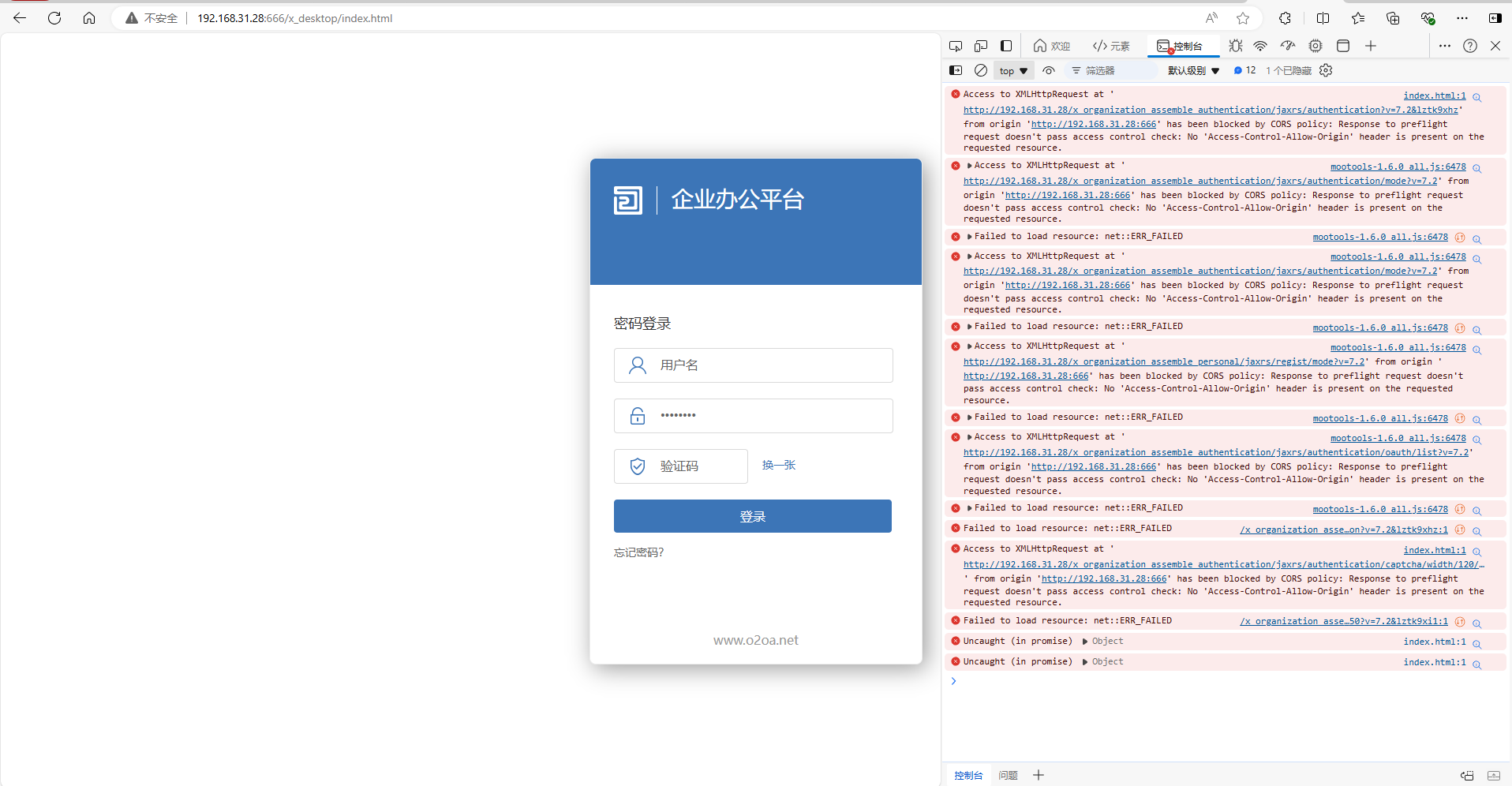Add a drawer tool with the plus
Image resolution: width=1512 pixels, height=786 pixels.
tap(1039, 776)
